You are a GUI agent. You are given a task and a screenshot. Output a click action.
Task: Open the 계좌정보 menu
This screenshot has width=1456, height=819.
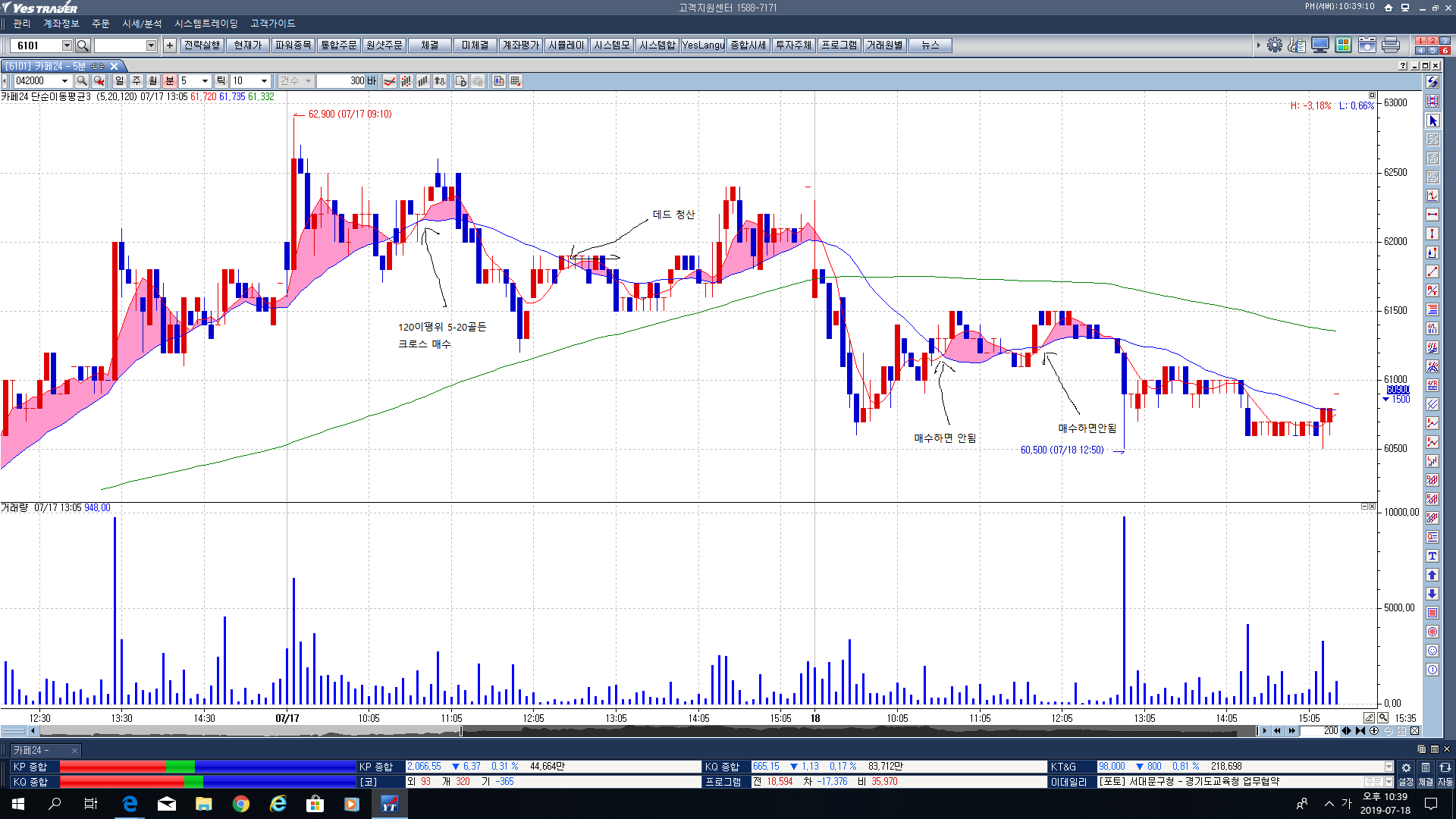pos(61,24)
